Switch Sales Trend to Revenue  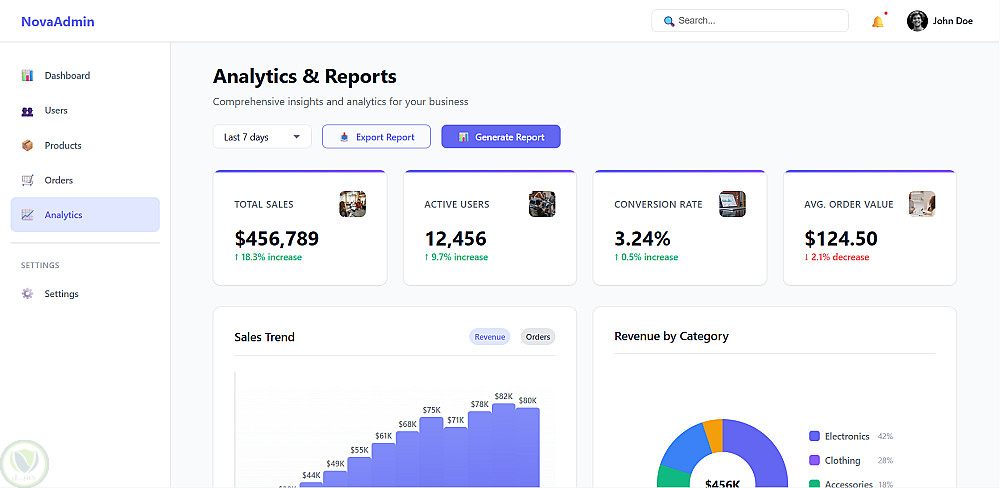point(490,337)
